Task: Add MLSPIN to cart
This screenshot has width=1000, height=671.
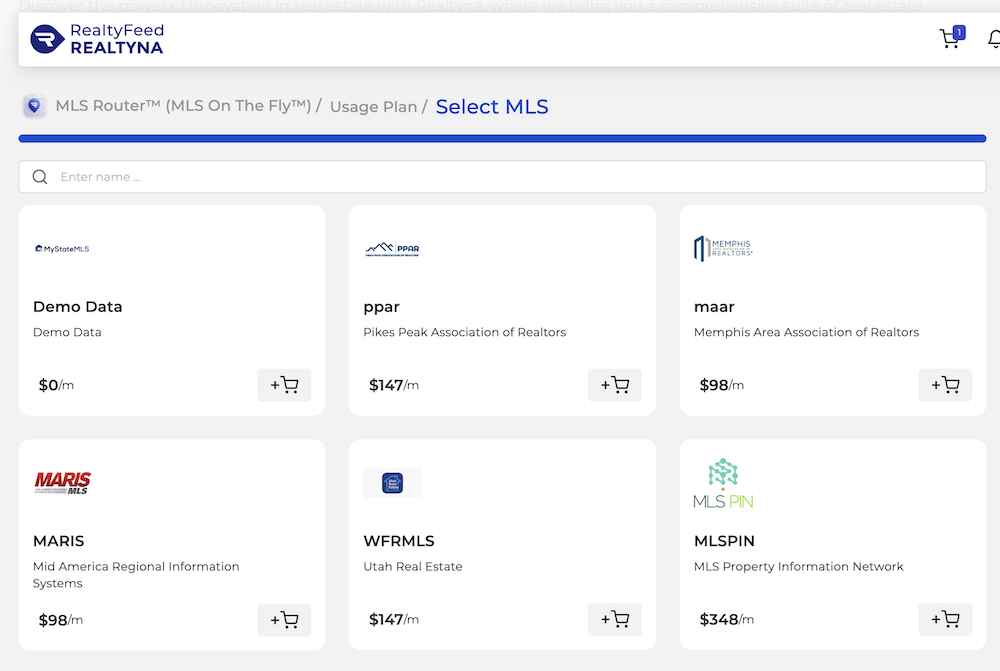Action: (x=945, y=619)
